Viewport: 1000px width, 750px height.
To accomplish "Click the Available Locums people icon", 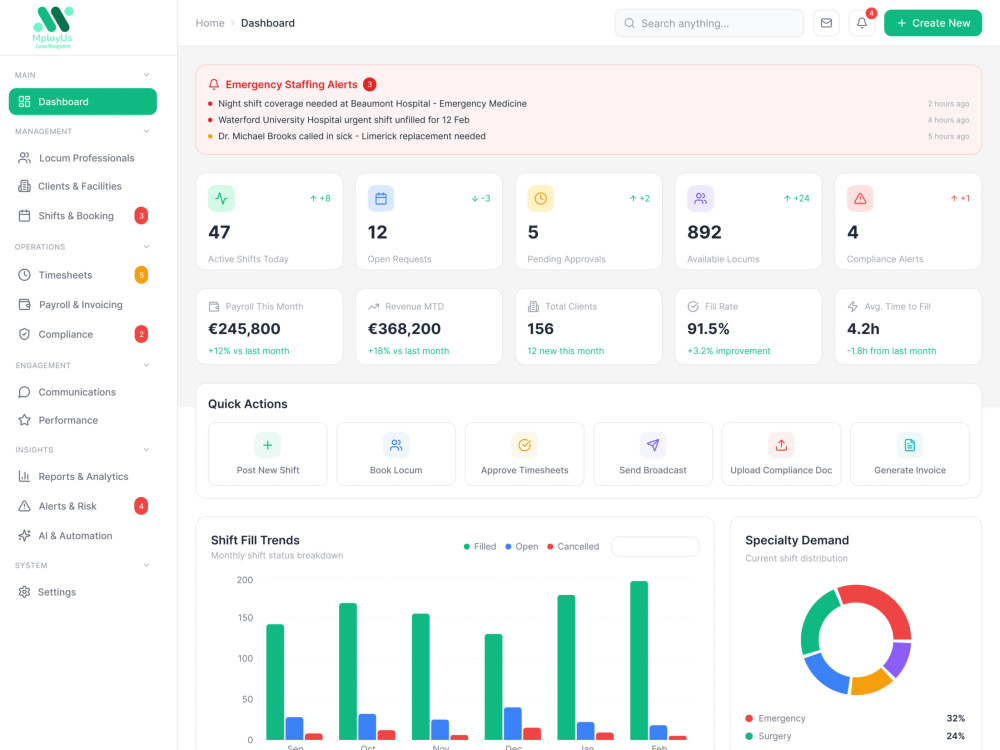I will point(700,198).
